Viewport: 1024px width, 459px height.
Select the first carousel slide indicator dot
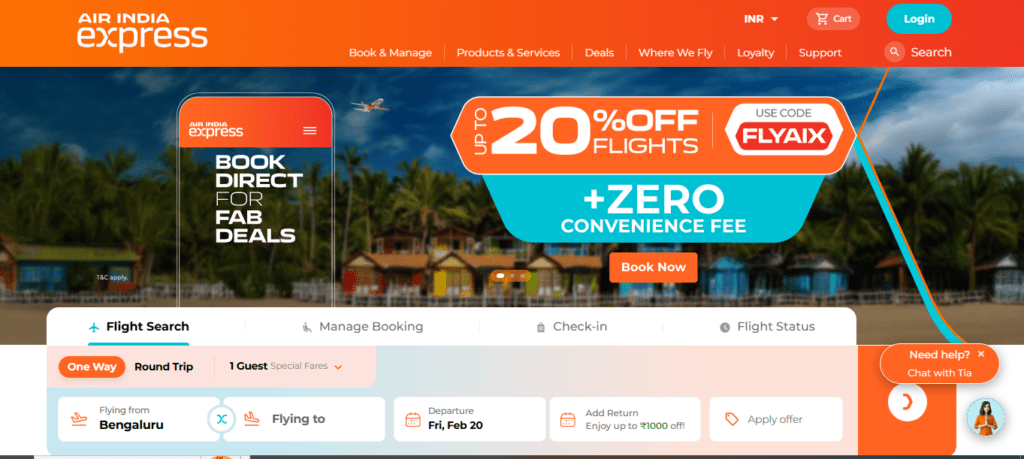click(x=500, y=276)
